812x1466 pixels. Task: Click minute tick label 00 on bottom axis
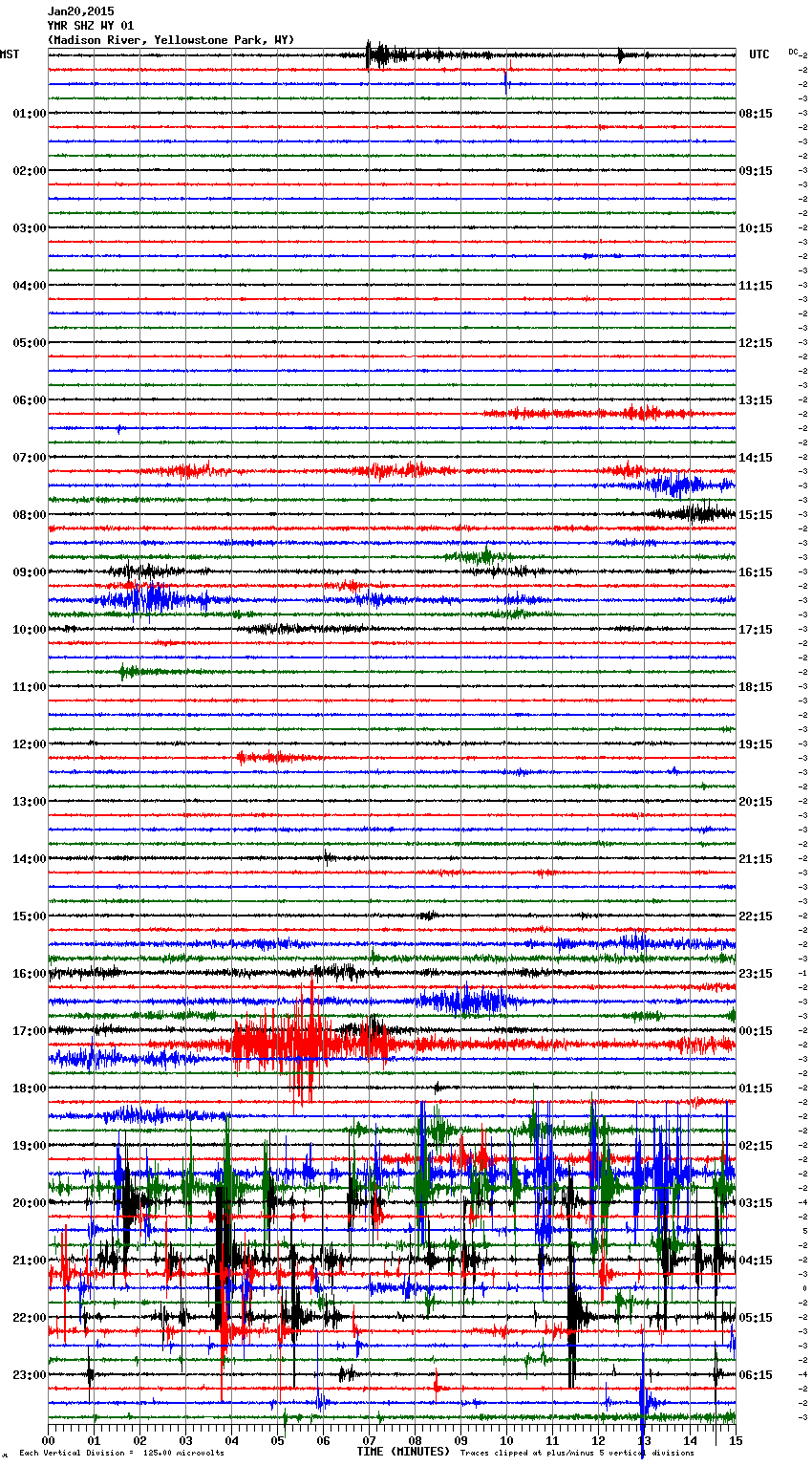click(48, 1440)
